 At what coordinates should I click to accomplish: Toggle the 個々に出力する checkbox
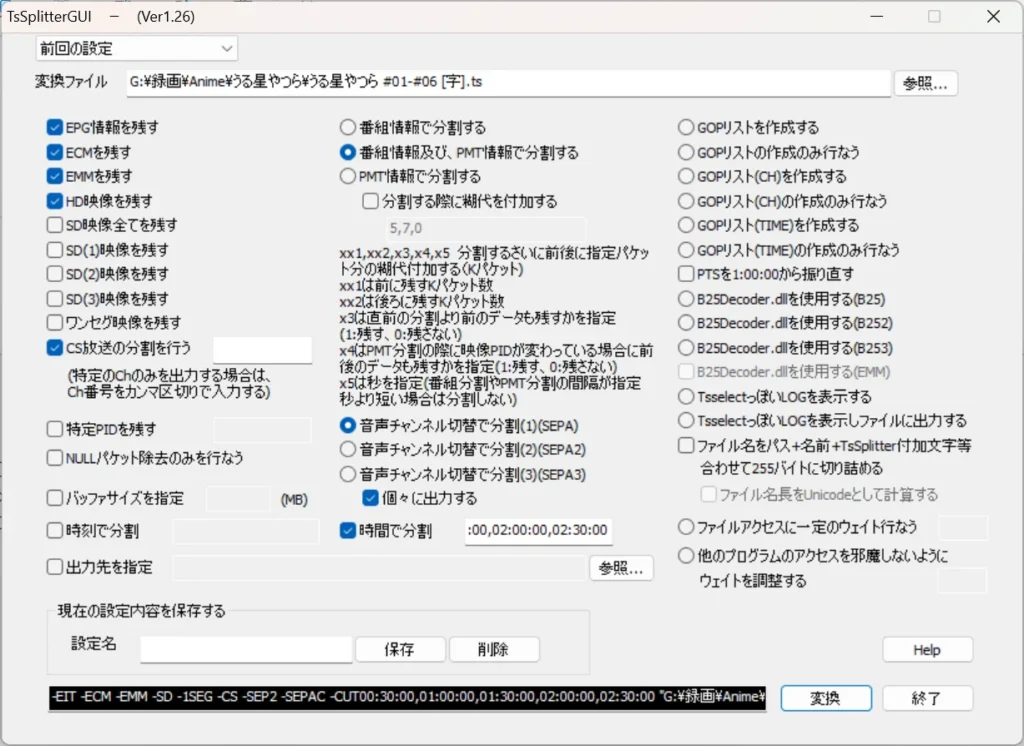(370, 498)
